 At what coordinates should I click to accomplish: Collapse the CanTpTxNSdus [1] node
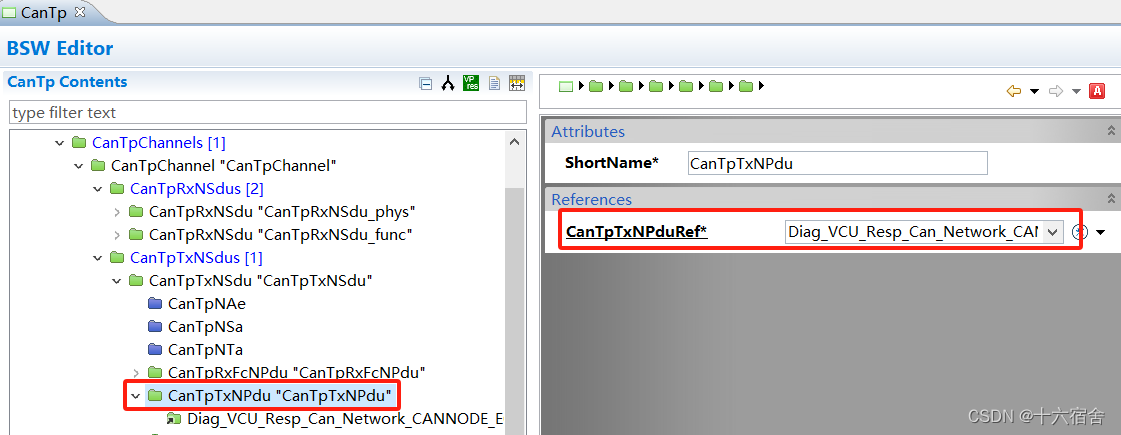pyautogui.click(x=97, y=258)
